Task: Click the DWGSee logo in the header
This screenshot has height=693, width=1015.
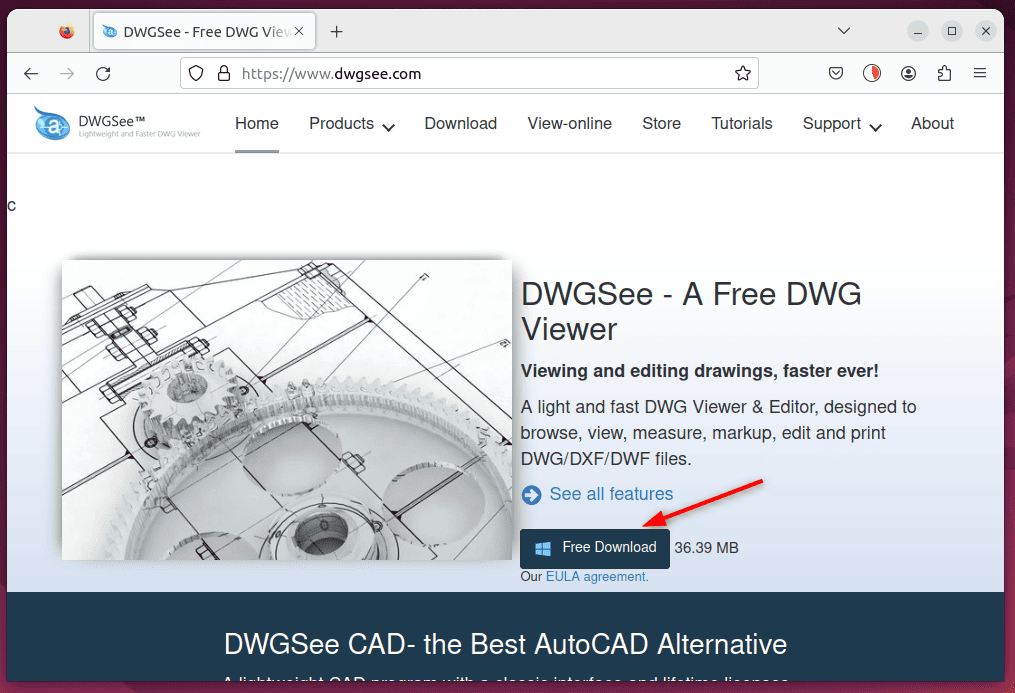Action: 117,124
